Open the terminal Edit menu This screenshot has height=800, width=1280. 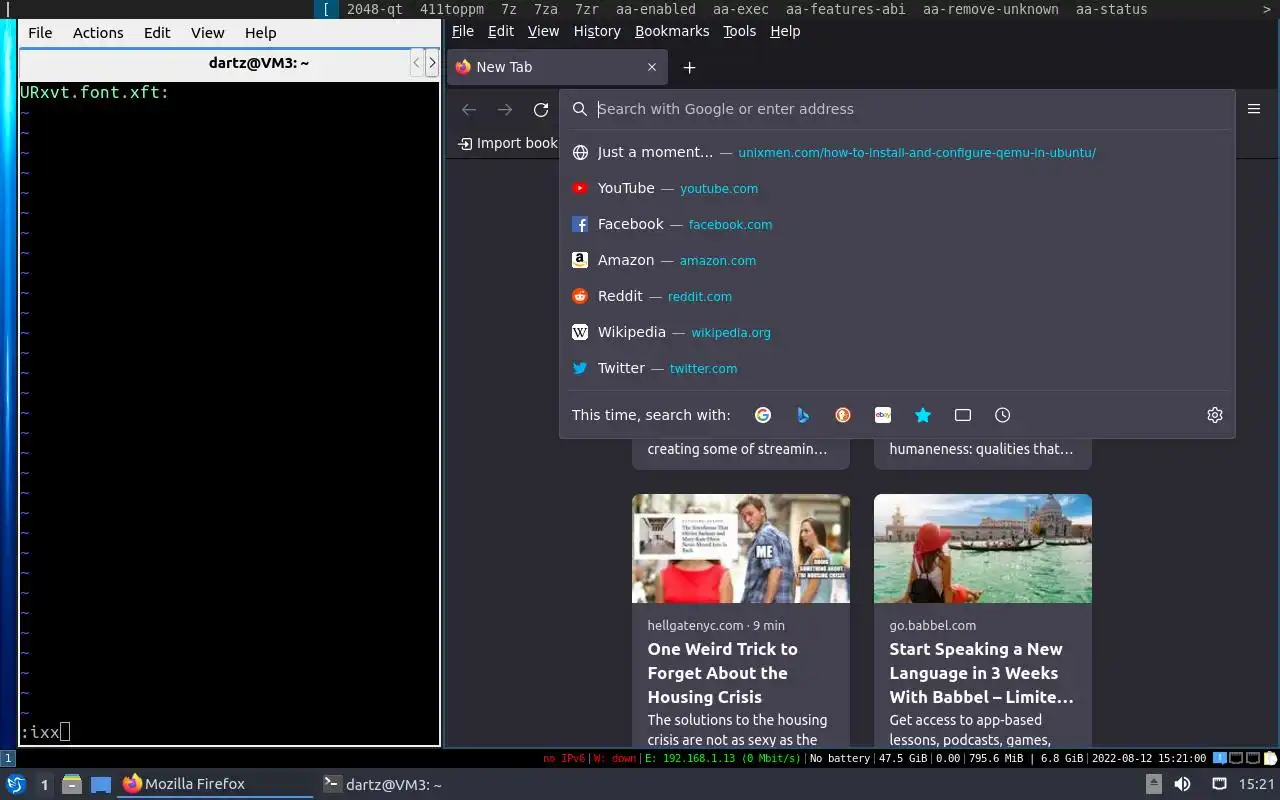tap(157, 32)
